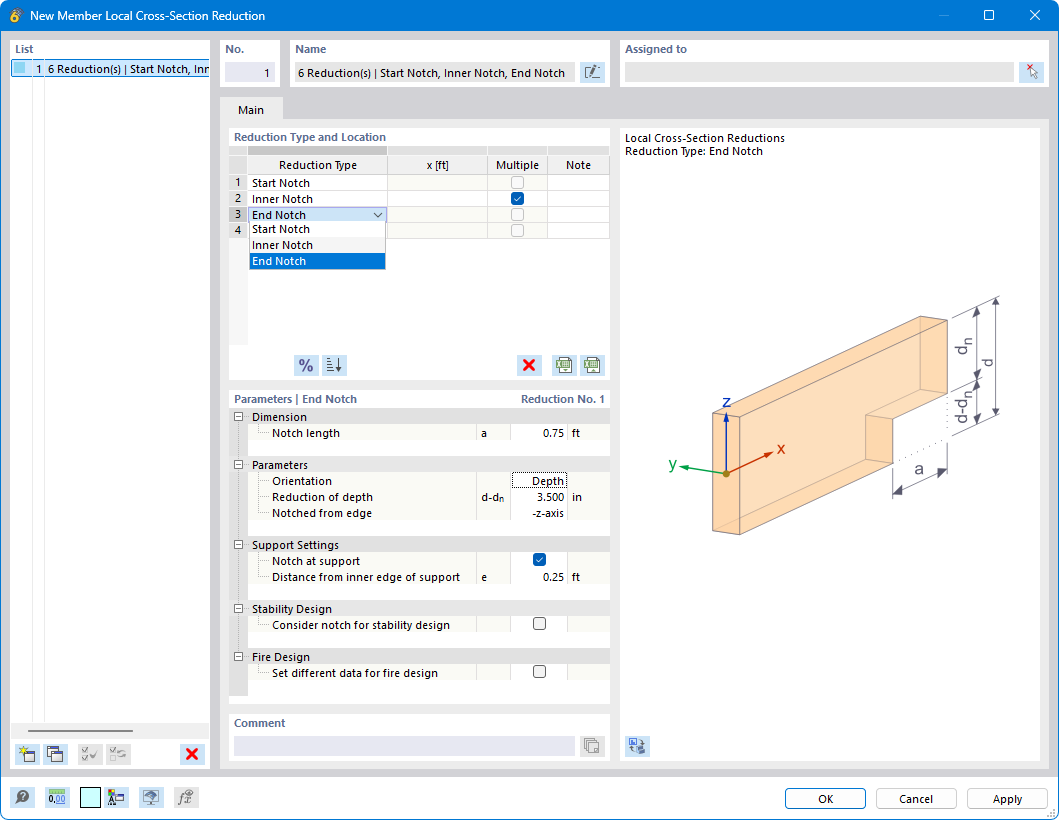Enable Consider notch for stability design
Image resolution: width=1059 pixels, height=820 pixels.
tap(539, 624)
